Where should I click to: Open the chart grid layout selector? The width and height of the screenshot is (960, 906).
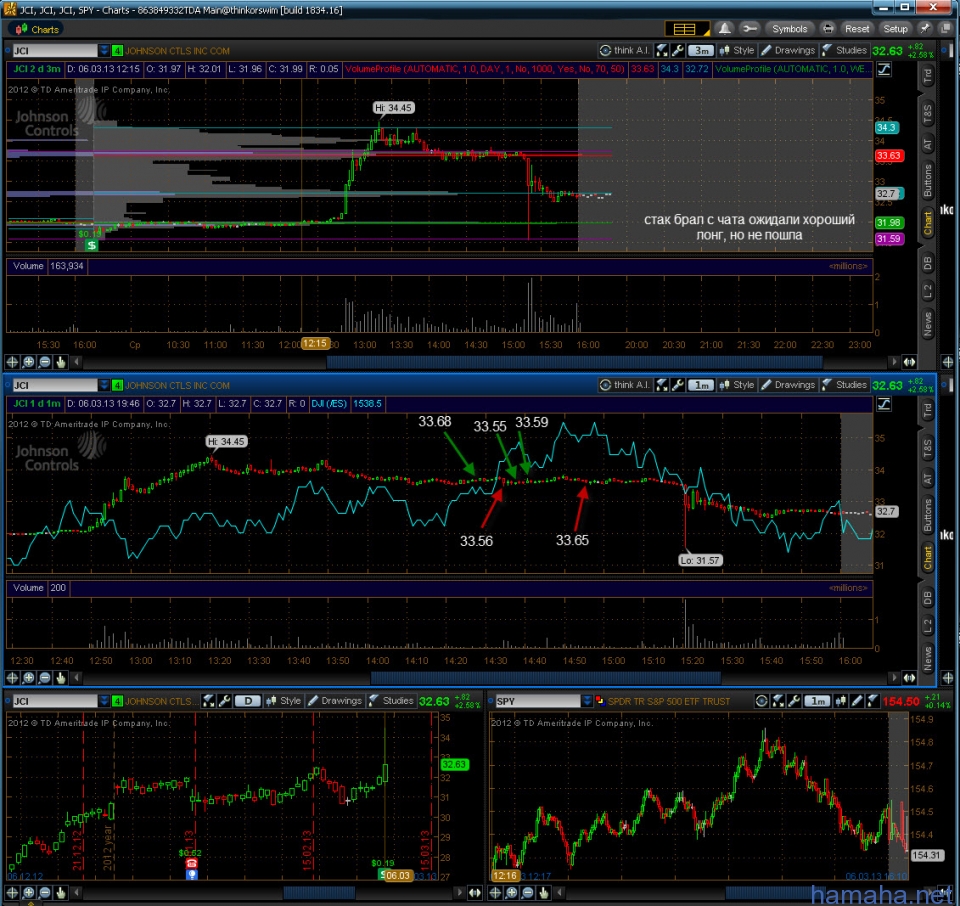tap(686, 29)
